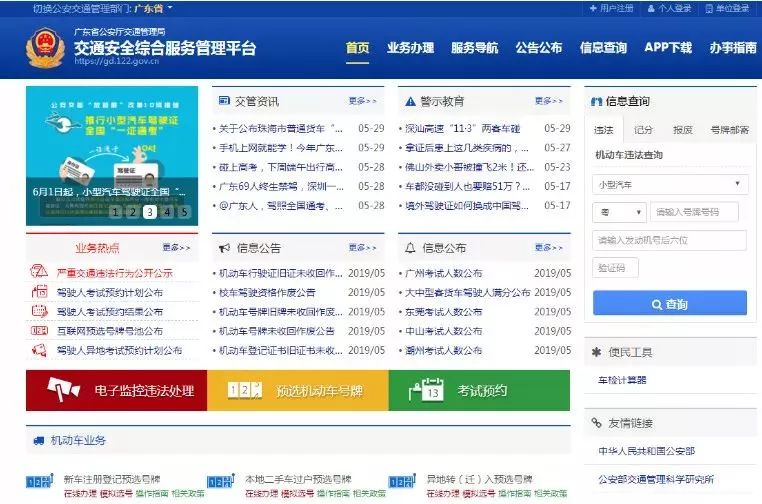Click the blue 查询 search button
762x504 pixels.
pos(670,303)
